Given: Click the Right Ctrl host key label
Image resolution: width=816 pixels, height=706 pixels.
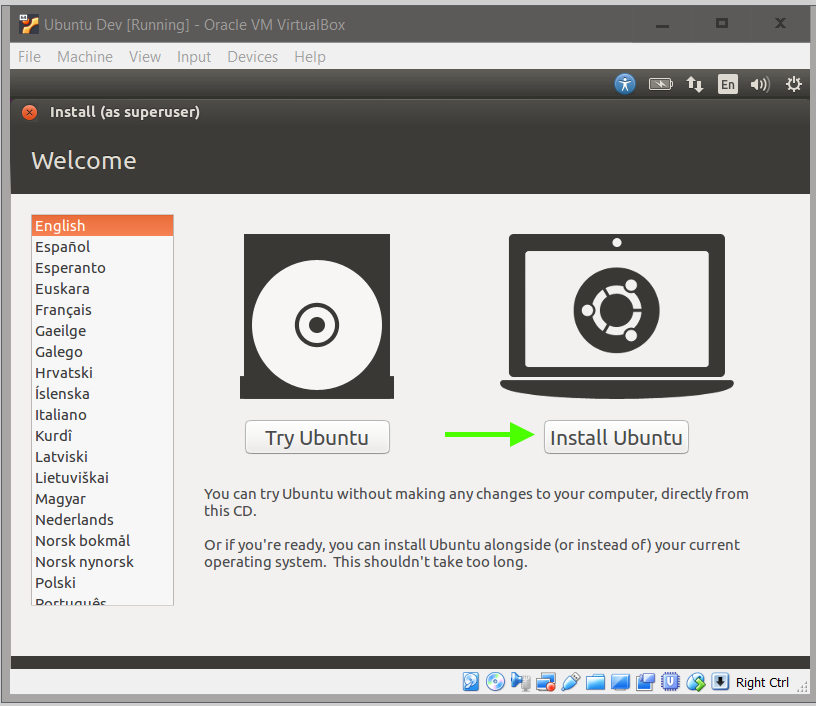Looking at the screenshot, I should pyautogui.click(x=762, y=682).
